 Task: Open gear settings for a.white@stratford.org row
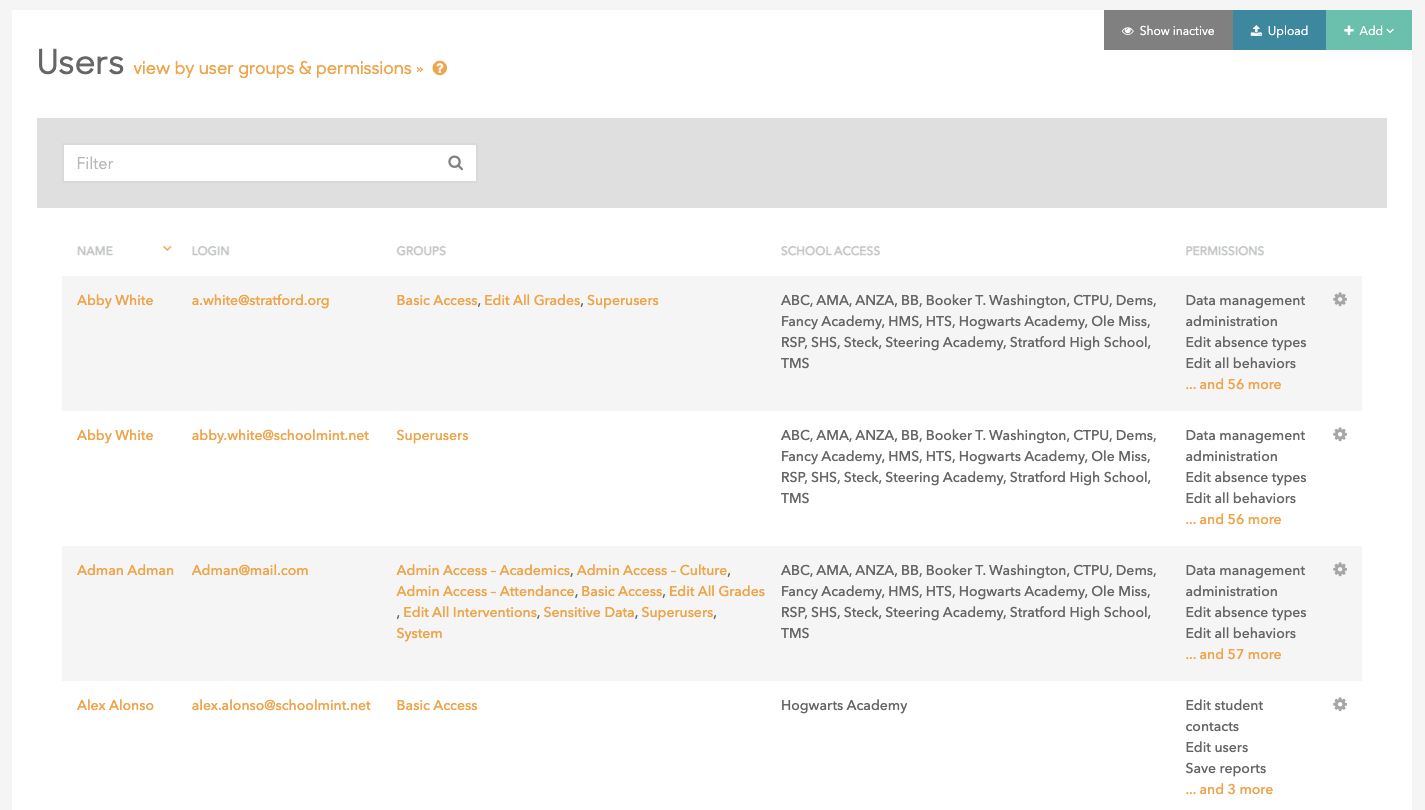1340,299
